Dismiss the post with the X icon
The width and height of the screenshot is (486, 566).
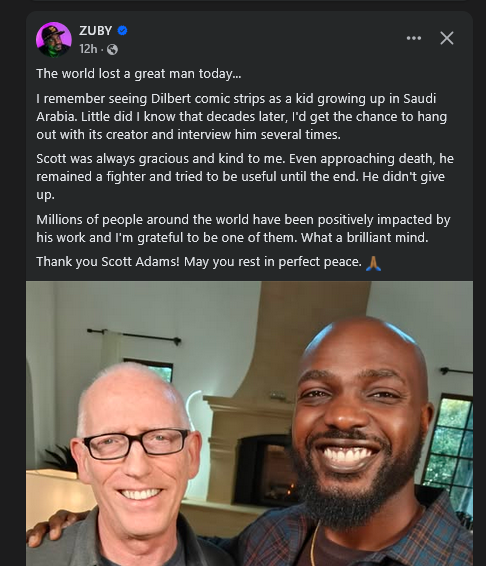[x=447, y=38]
